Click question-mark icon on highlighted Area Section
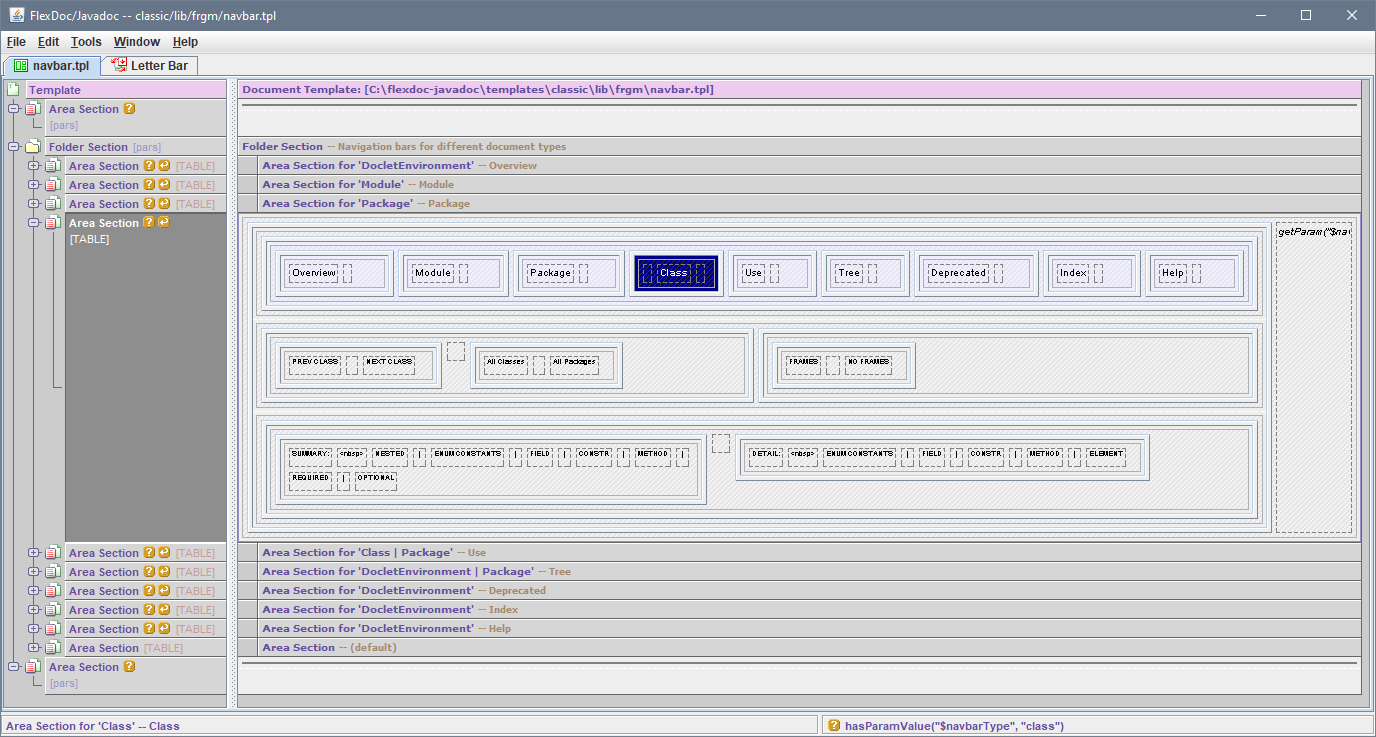 149,223
